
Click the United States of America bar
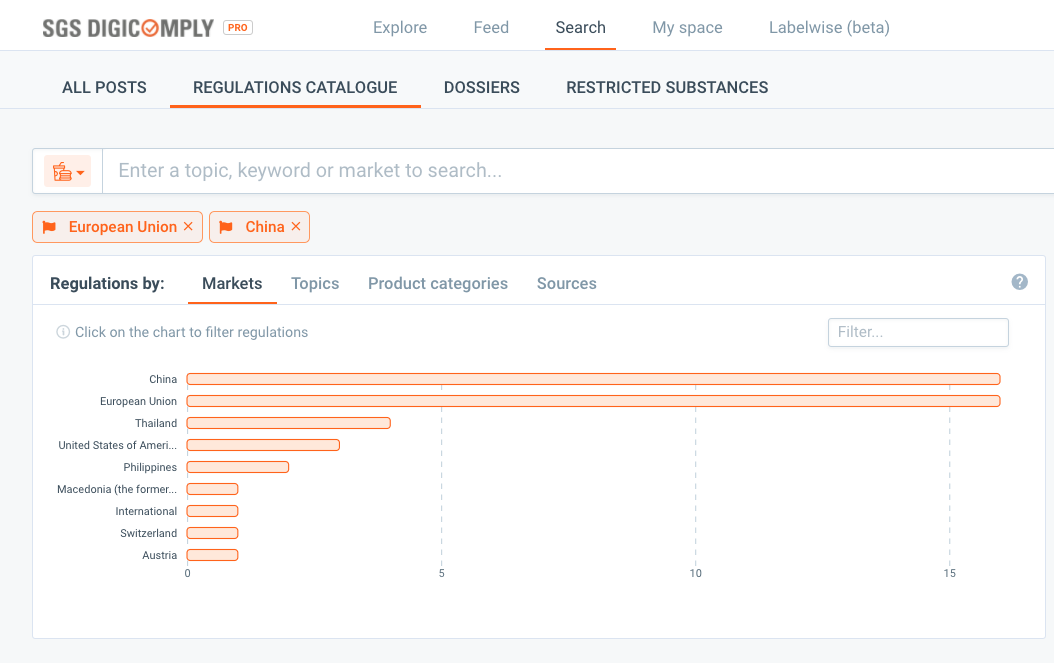[263, 445]
